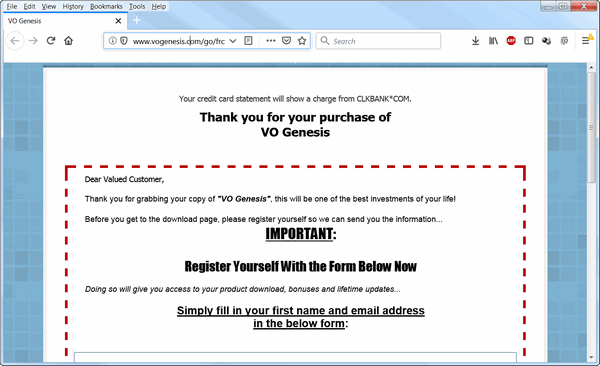Open the Edit menu

29,7
